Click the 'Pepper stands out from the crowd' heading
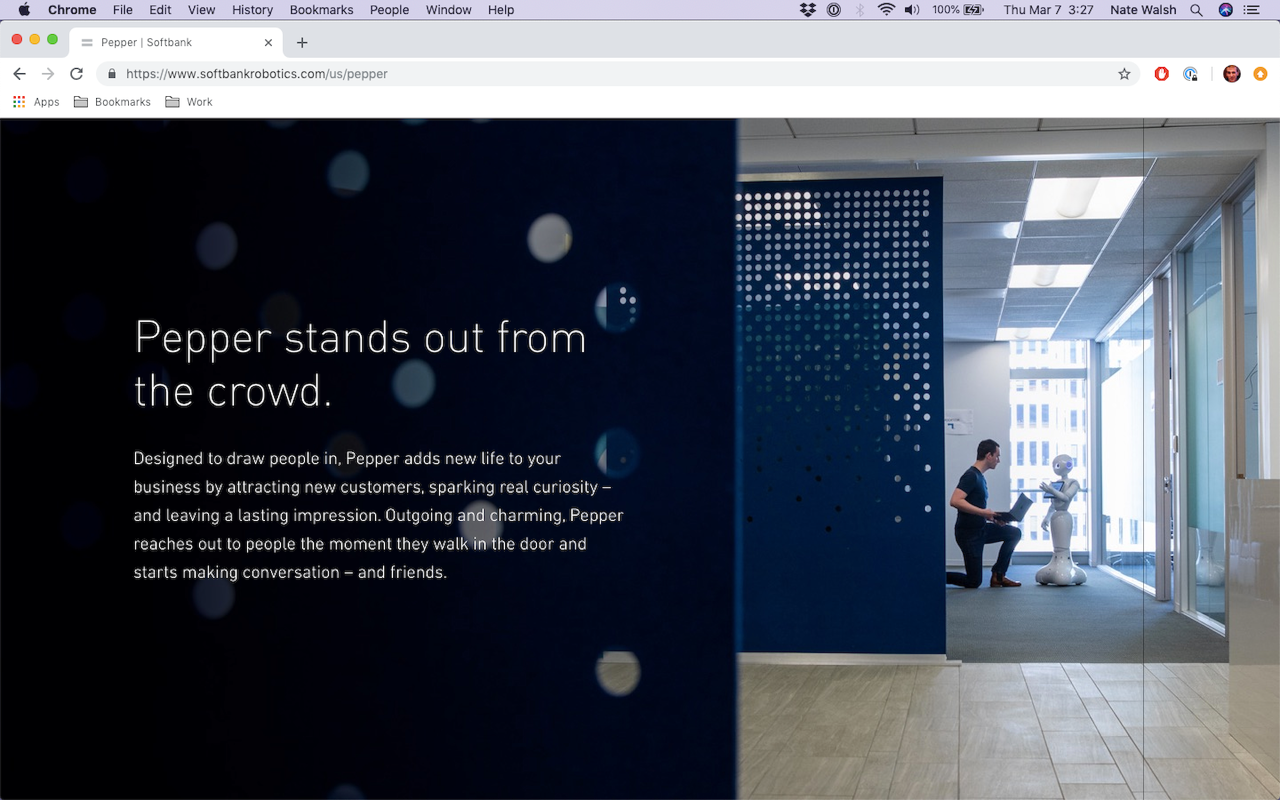The image size is (1280, 800). click(361, 364)
